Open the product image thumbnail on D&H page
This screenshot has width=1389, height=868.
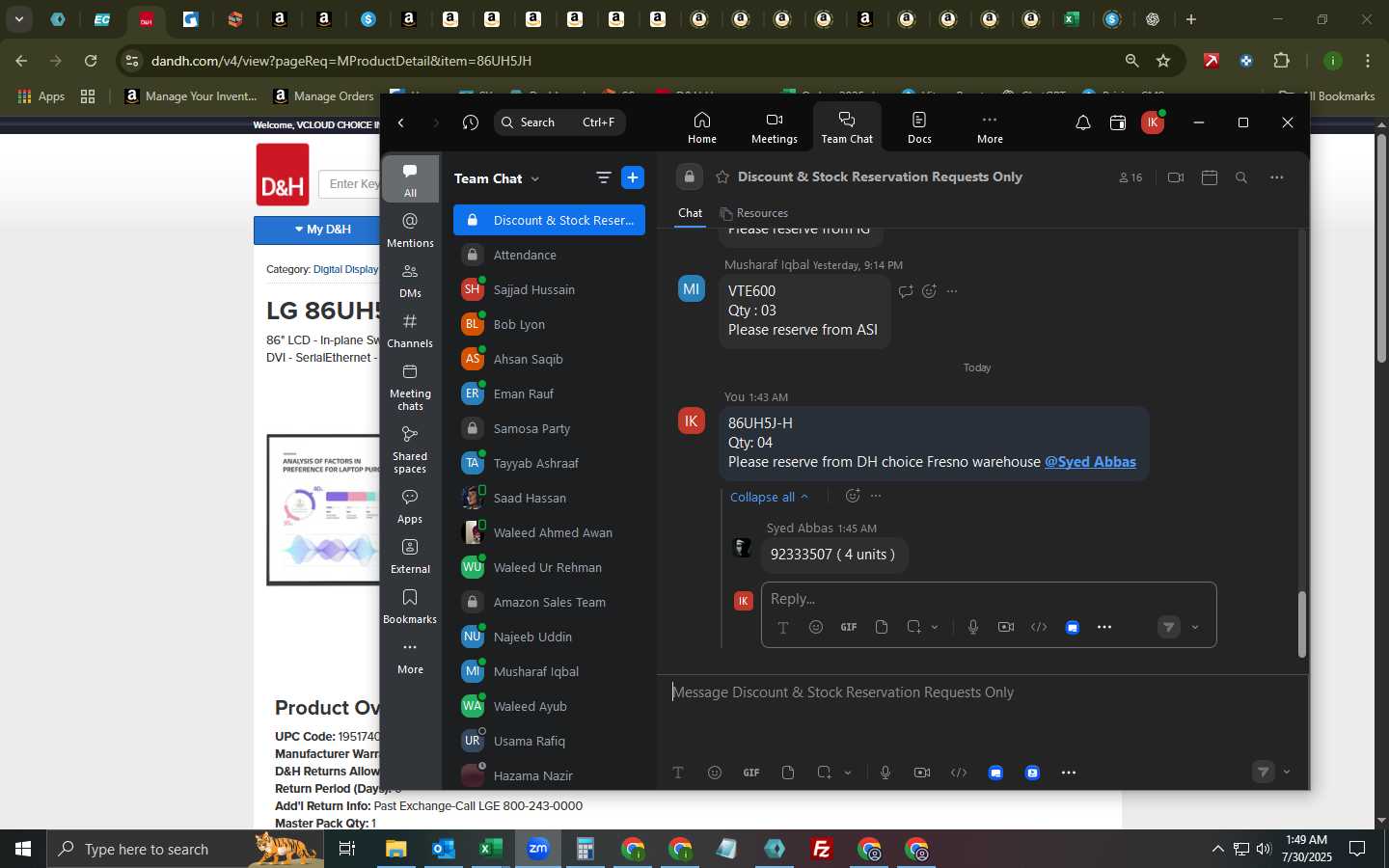pyautogui.click(x=324, y=509)
